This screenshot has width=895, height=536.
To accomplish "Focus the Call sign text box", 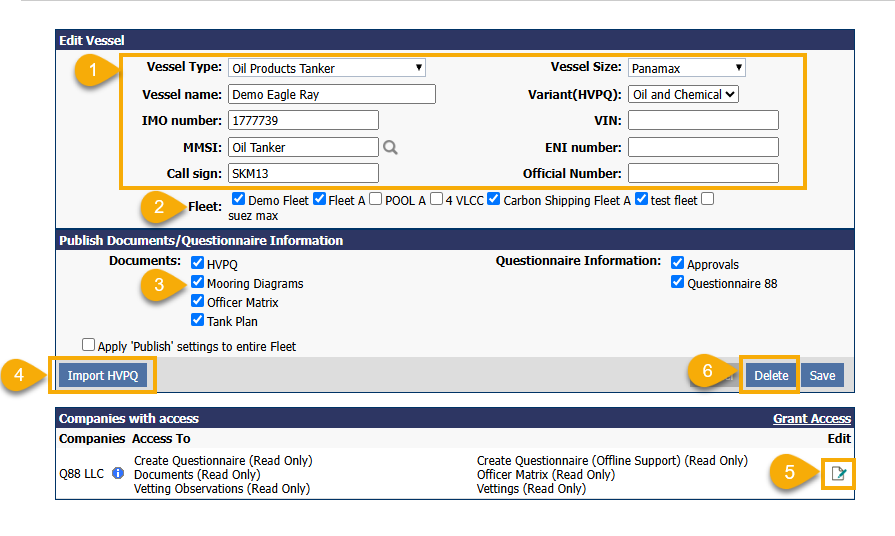I will (x=303, y=173).
